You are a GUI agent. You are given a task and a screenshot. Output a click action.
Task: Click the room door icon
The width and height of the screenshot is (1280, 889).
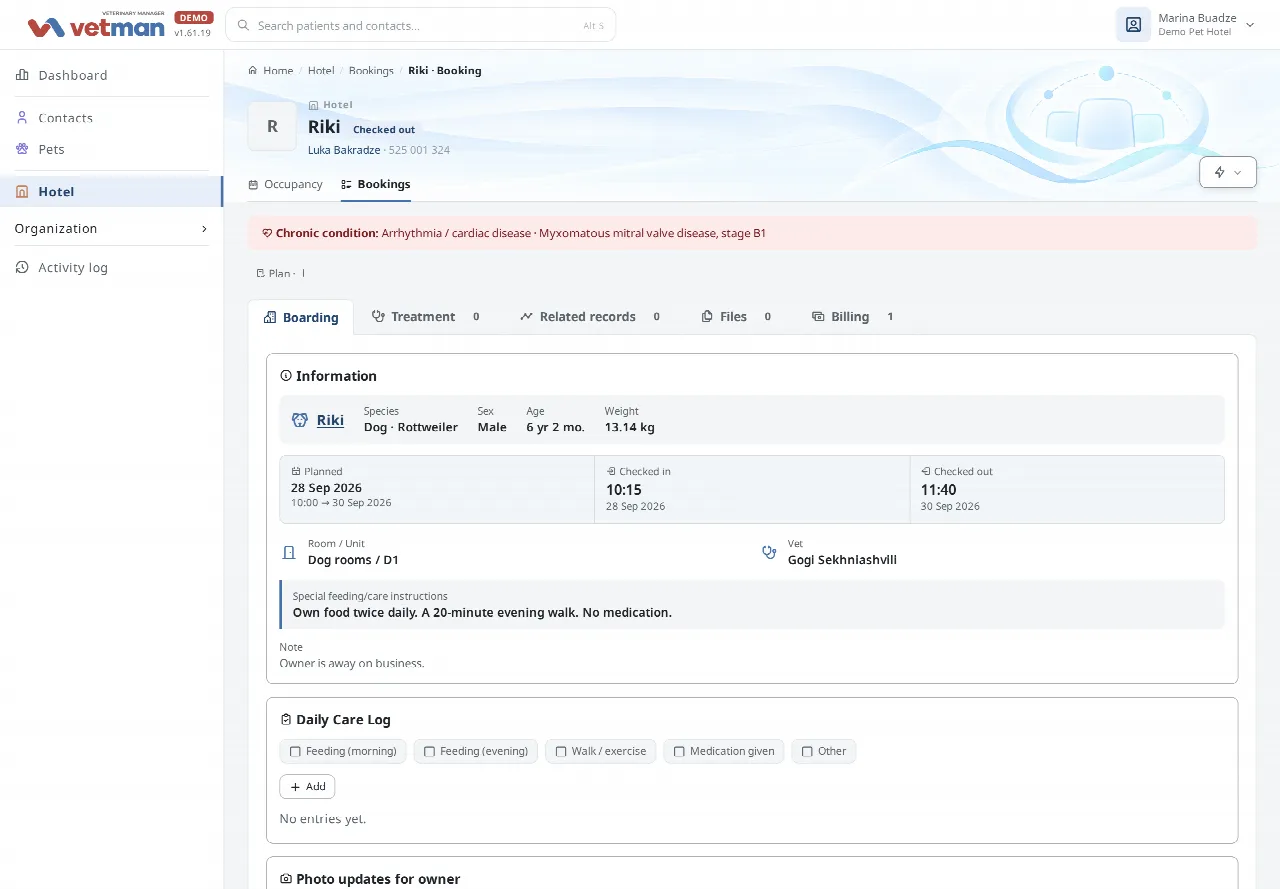[289, 552]
